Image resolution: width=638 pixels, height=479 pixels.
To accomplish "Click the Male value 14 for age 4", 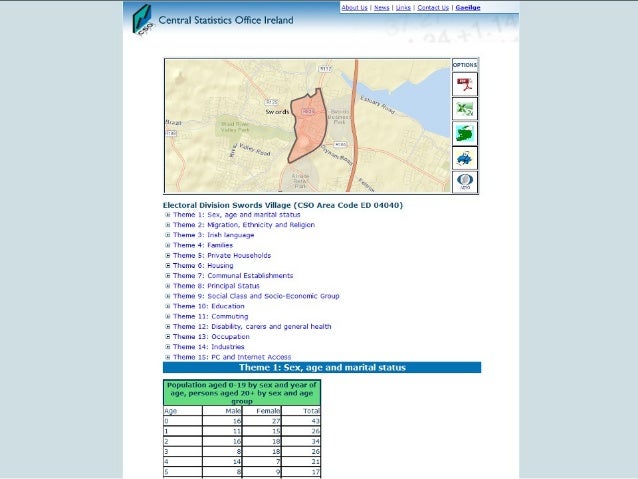I will tap(222, 462).
